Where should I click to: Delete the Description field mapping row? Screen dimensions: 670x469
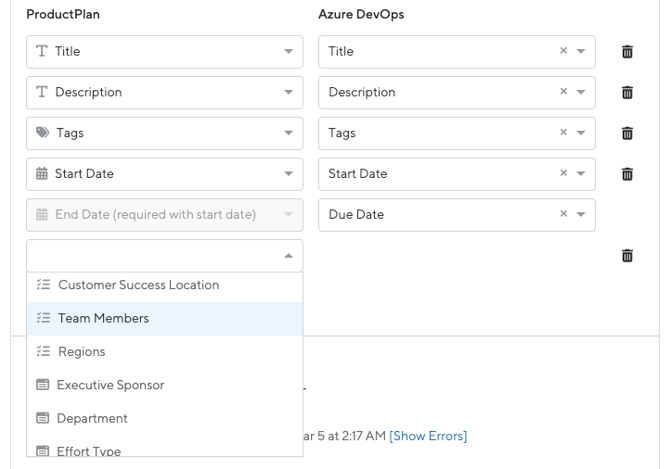tap(627, 93)
